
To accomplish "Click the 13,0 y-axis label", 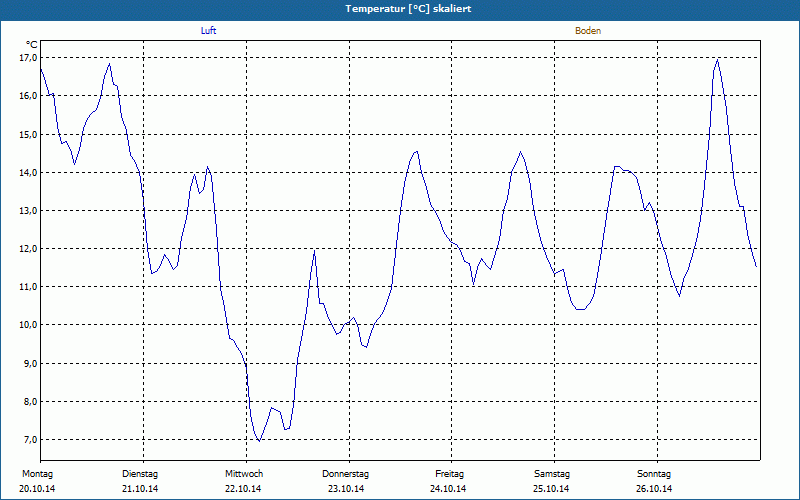I will click(29, 211).
